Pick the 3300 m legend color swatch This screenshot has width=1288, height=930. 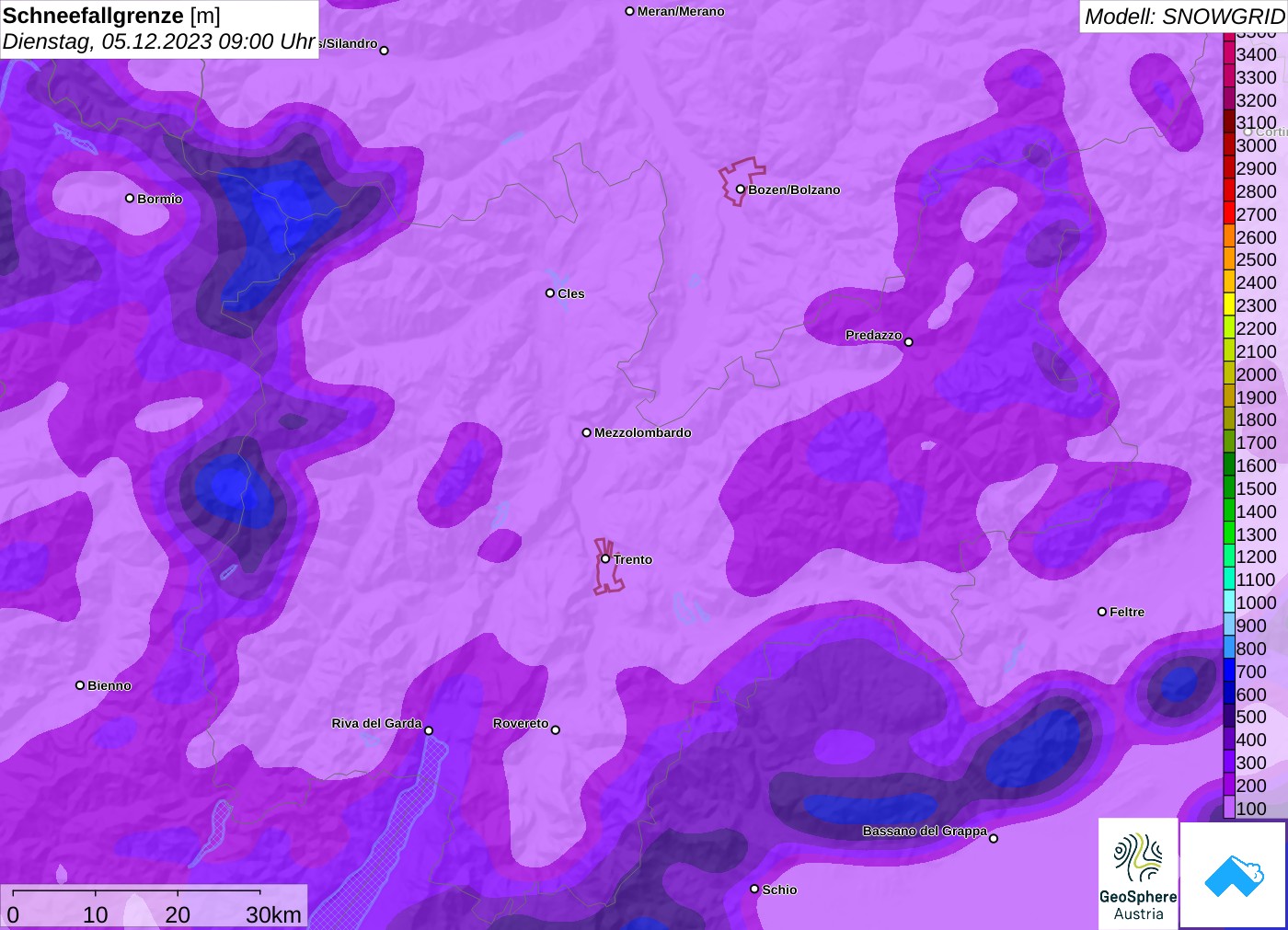click(x=1229, y=77)
